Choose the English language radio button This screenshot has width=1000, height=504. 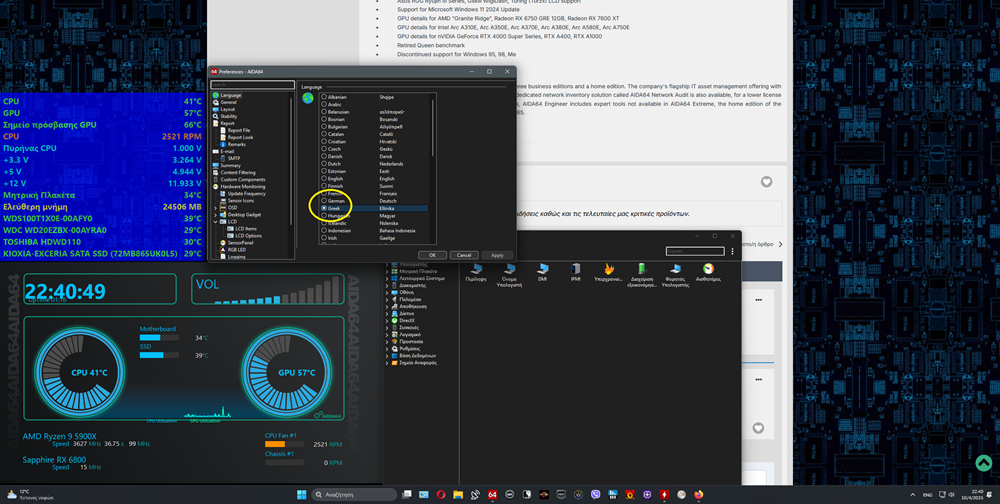[324, 179]
